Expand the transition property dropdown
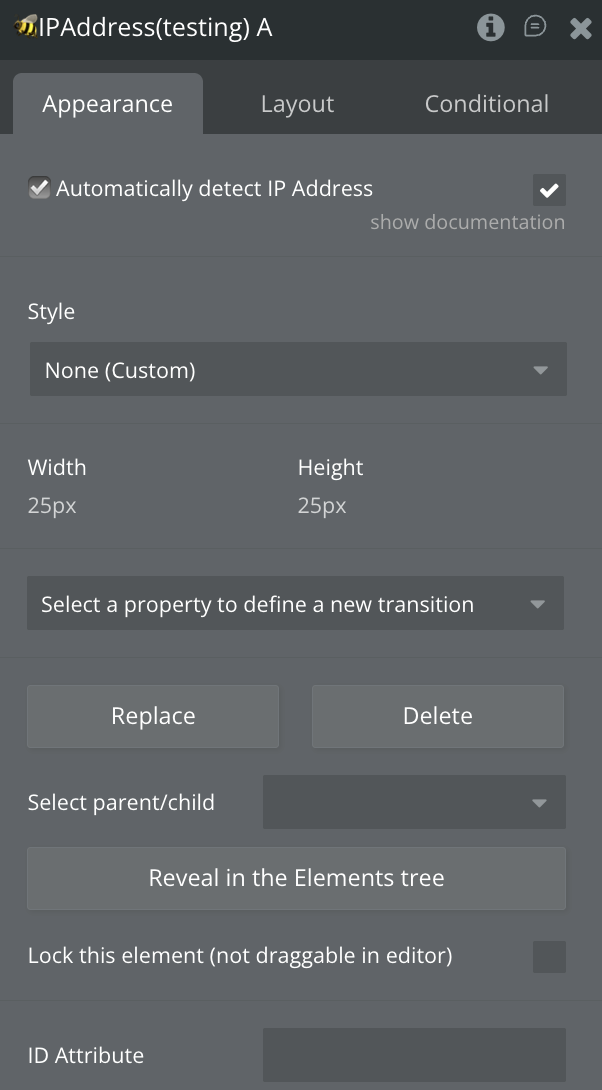Image resolution: width=602 pixels, height=1090 pixels. point(295,604)
